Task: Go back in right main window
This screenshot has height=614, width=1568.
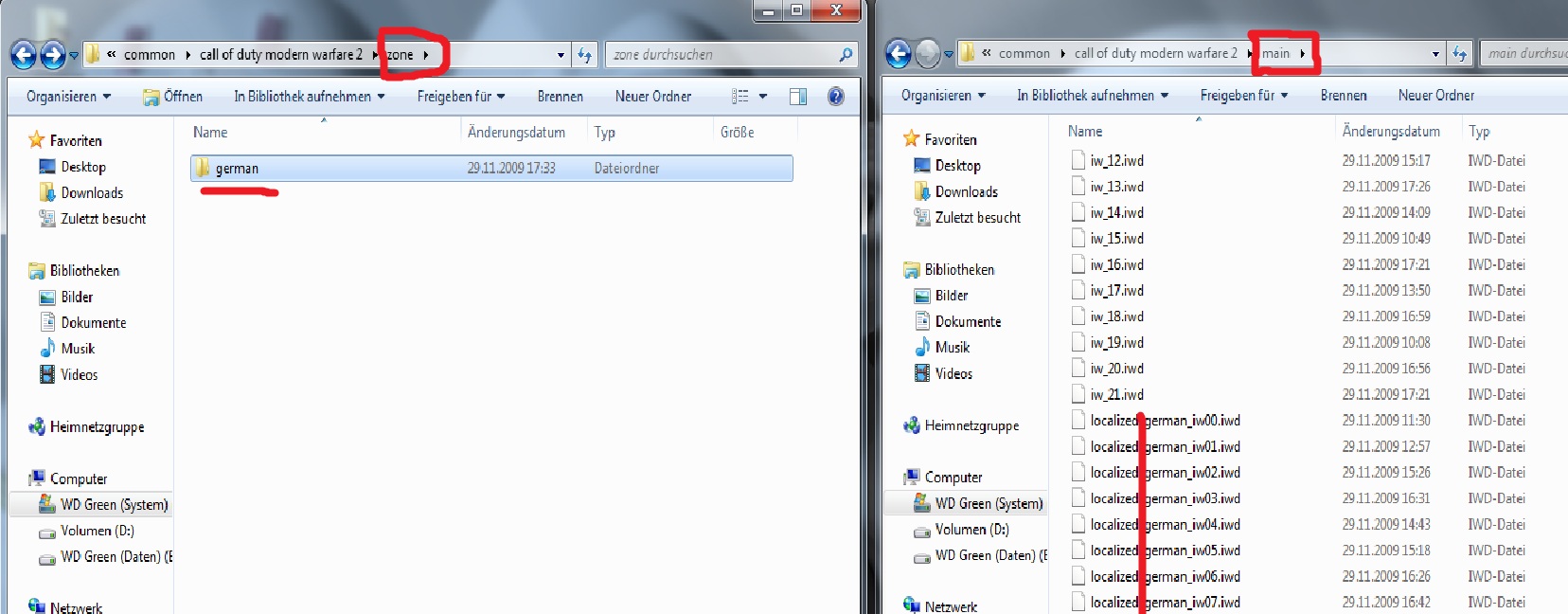Action: pos(899,54)
